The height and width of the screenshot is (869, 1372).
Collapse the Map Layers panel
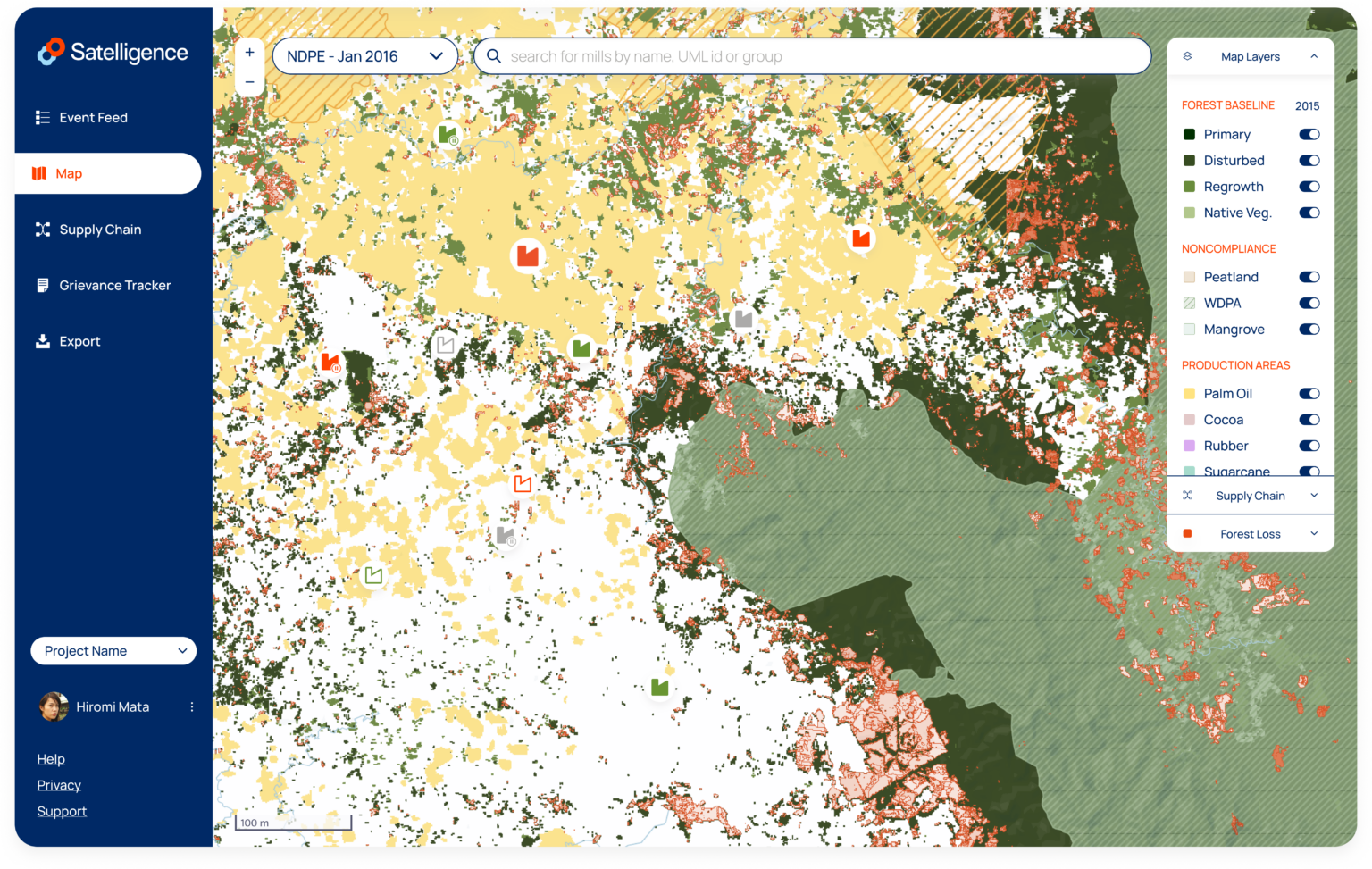(x=1312, y=55)
